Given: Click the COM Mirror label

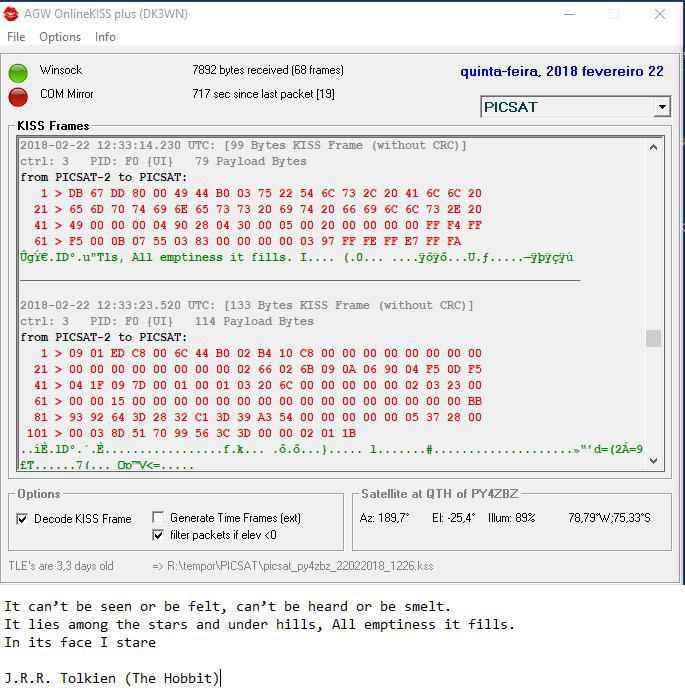Looking at the screenshot, I should pyautogui.click(x=67, y=94).
